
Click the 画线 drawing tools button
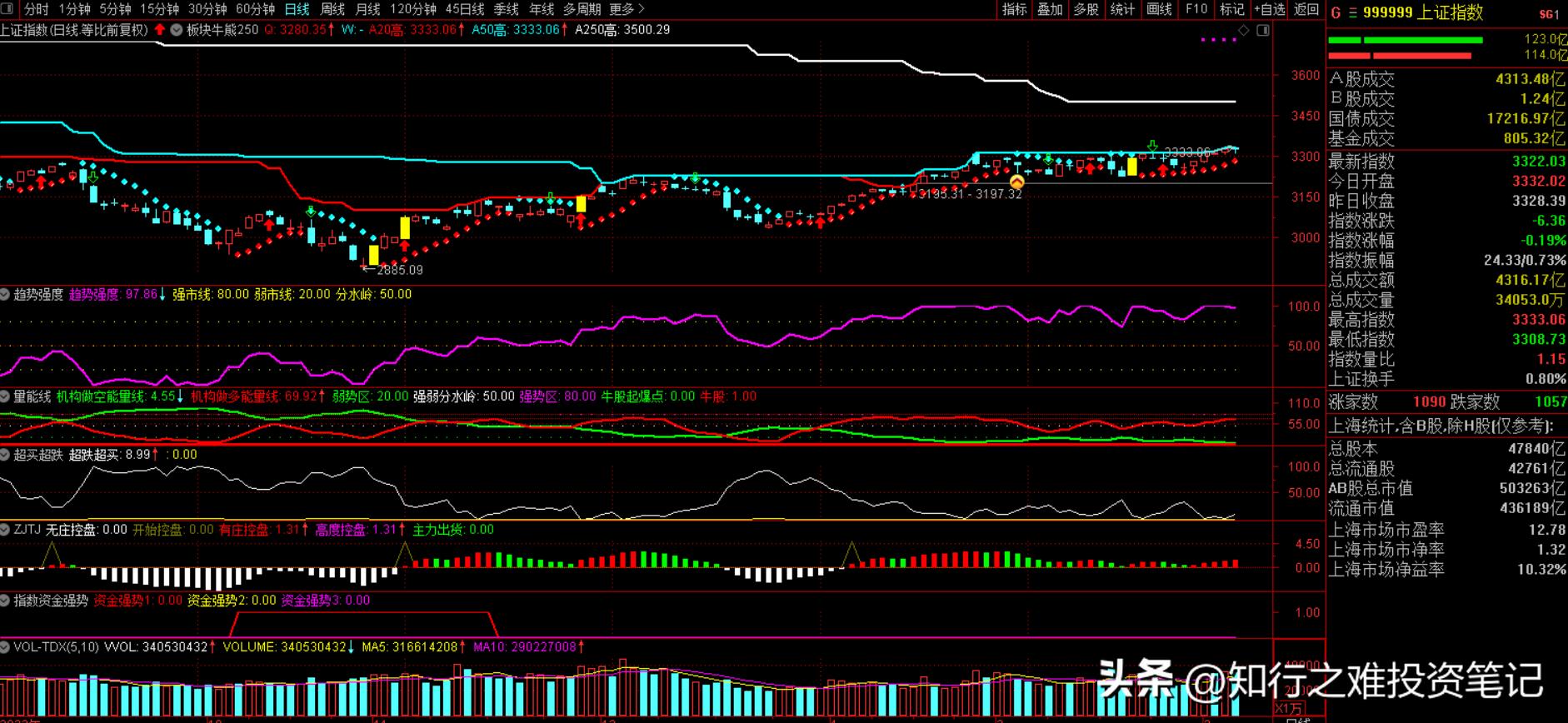coord(1159,9)
